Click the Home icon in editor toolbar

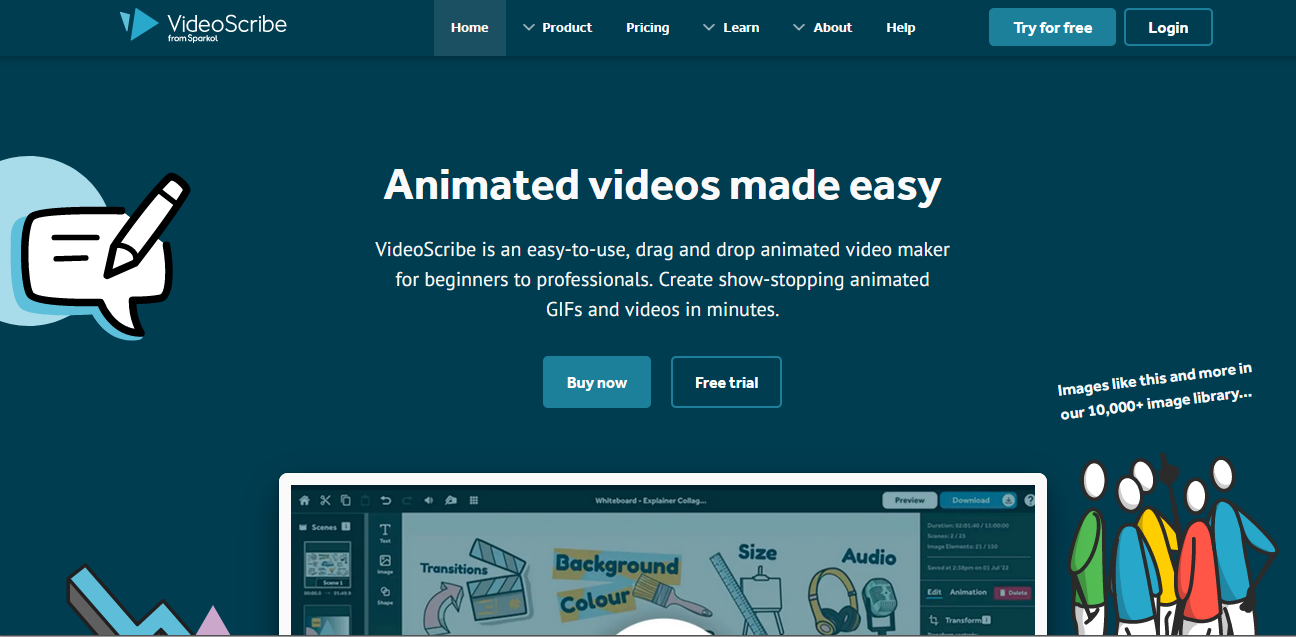pos(304,500)
